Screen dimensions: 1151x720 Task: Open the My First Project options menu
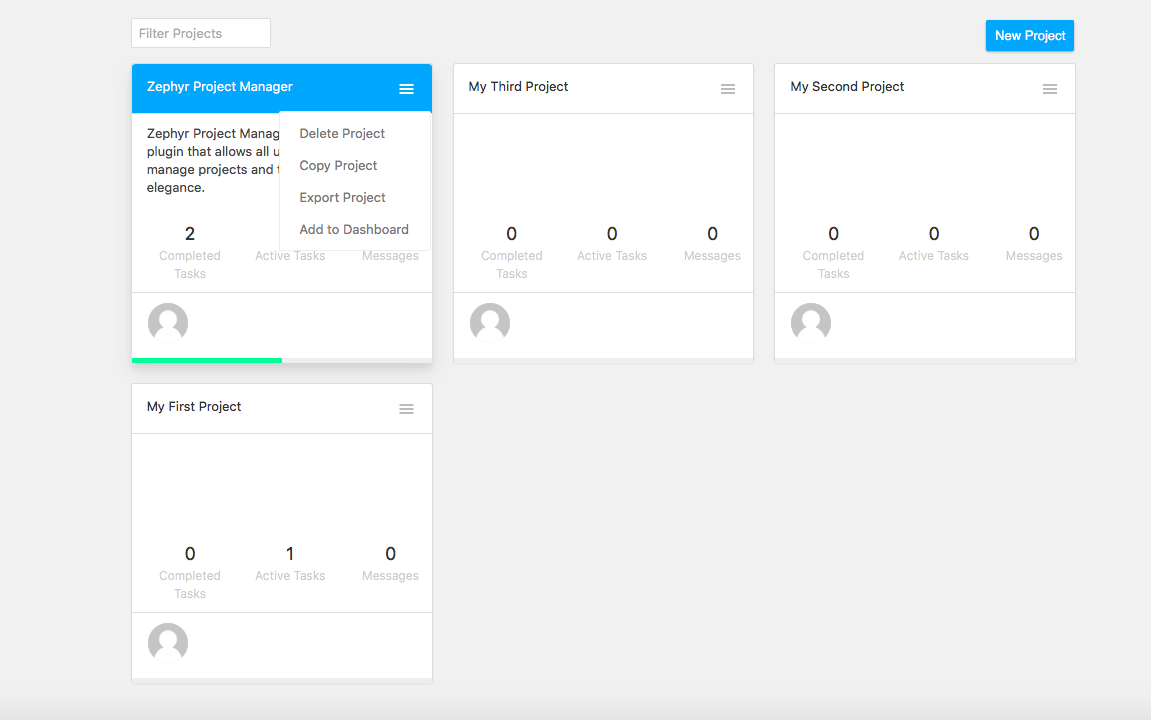click(x=406, y=408)
